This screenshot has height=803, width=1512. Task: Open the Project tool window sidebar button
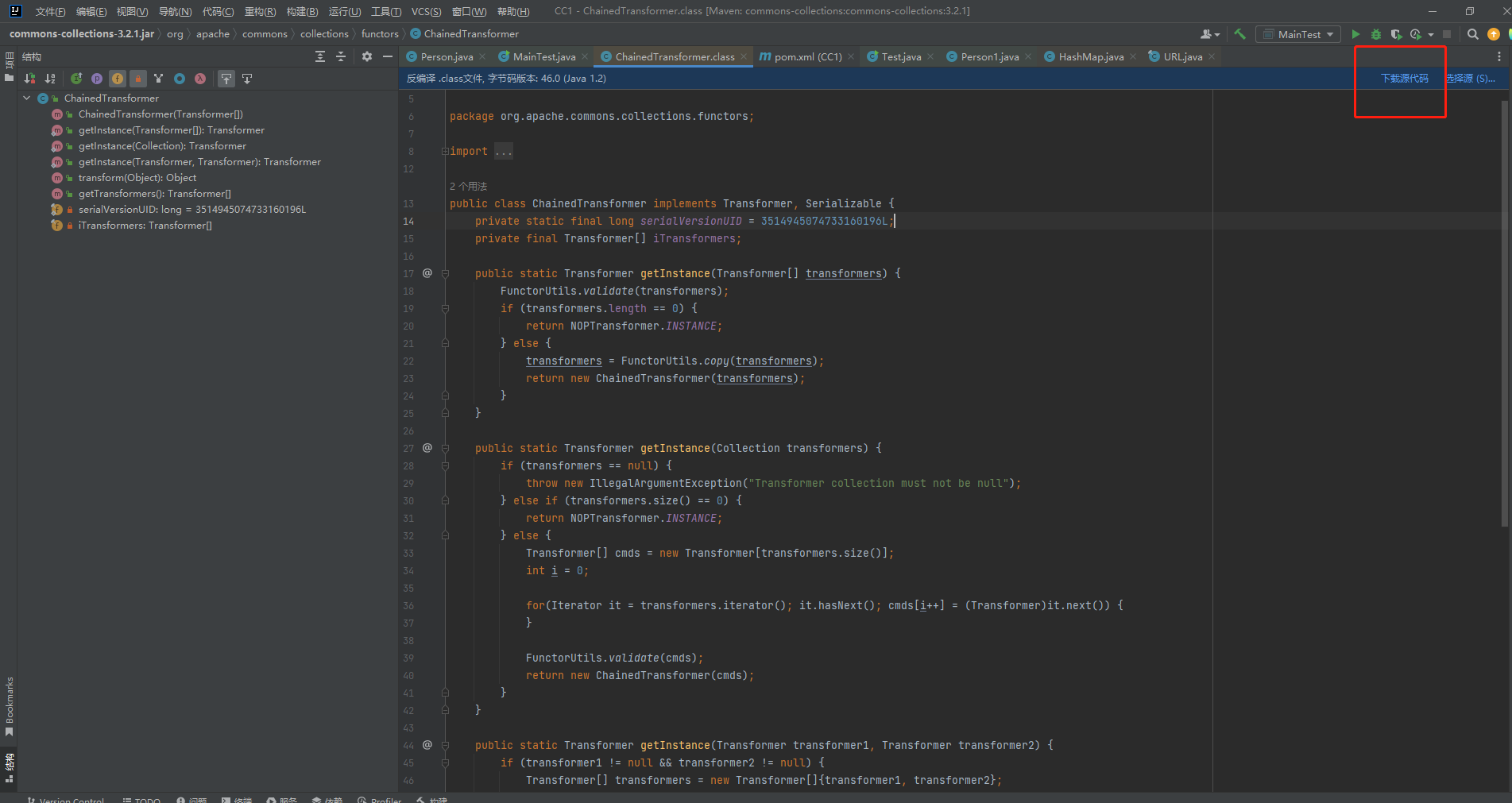[9, 67]
